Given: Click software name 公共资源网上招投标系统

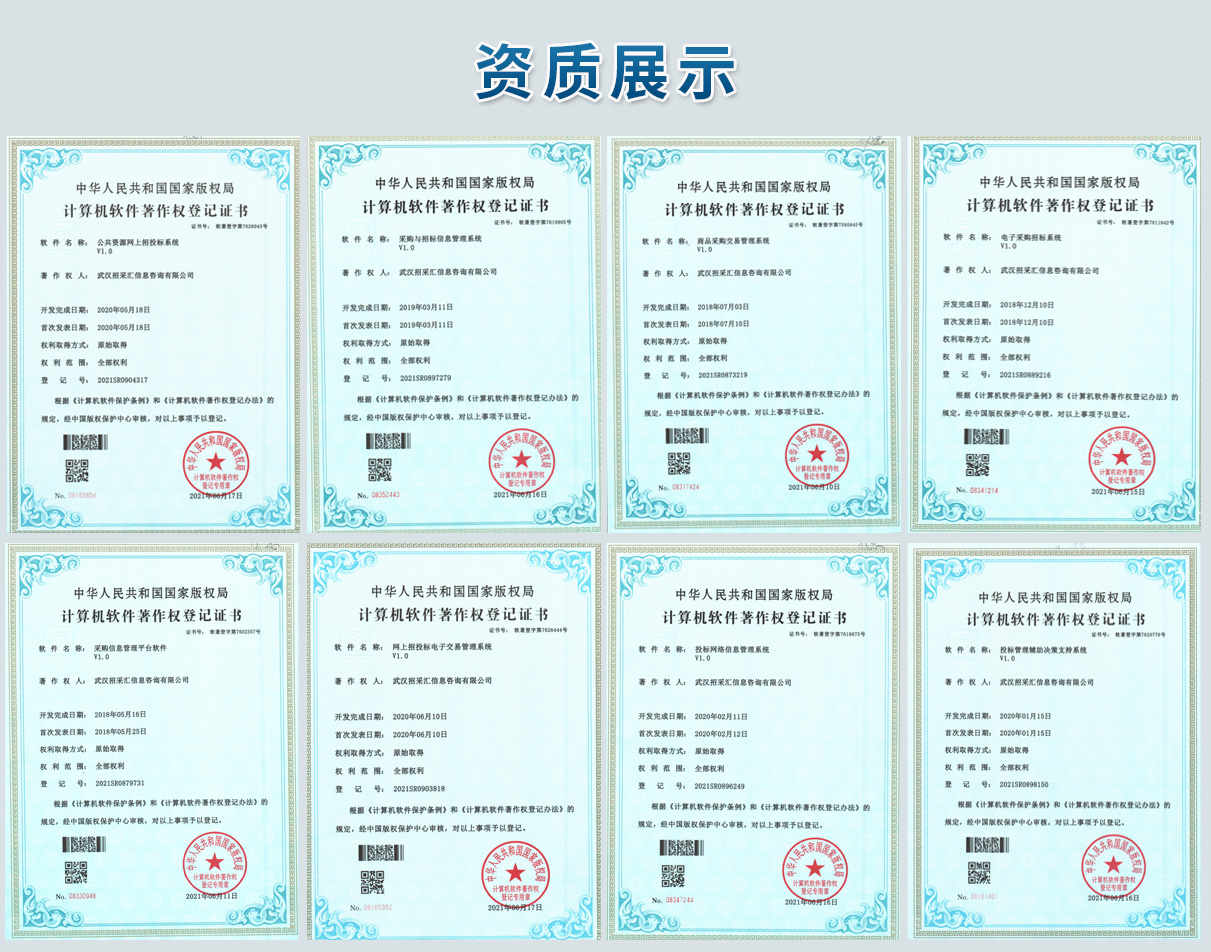Looking at the screenshot, I should tap(138, 243).
